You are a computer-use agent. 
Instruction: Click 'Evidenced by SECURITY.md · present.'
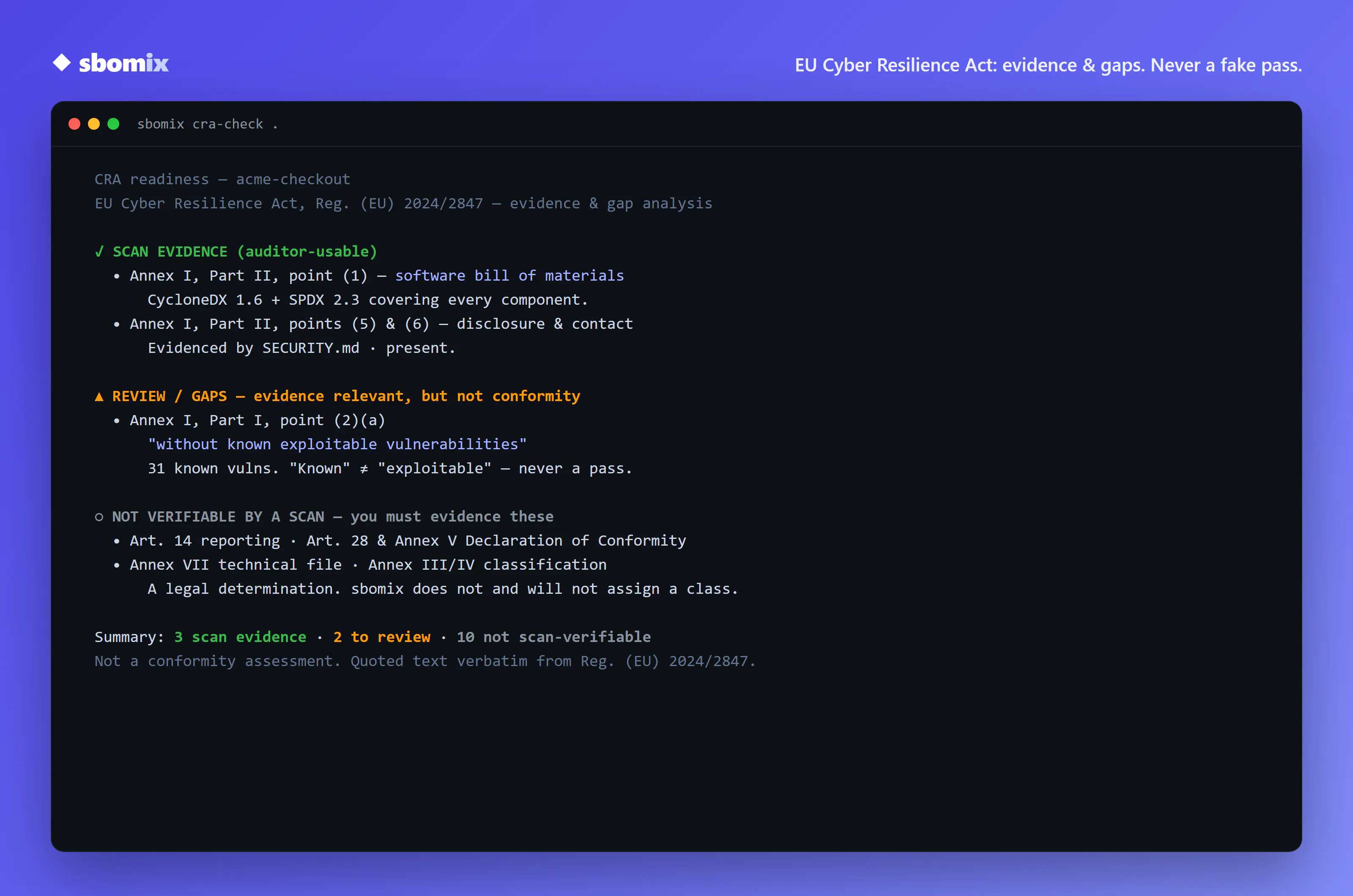301,348
